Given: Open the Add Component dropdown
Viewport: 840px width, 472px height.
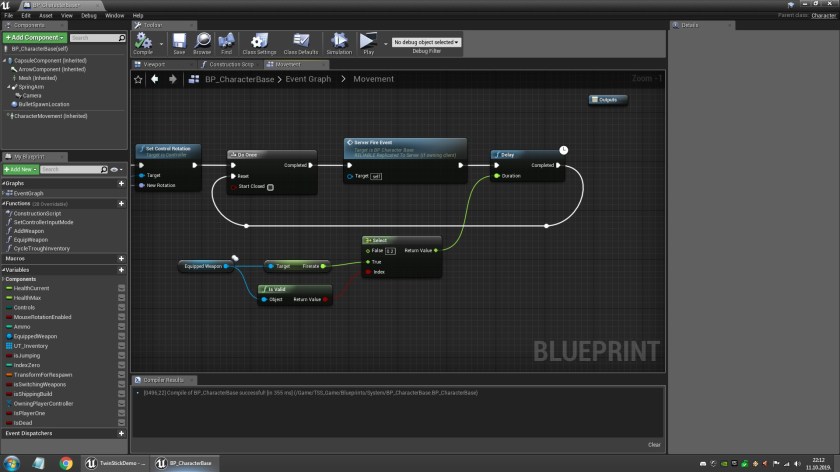Looking at the screenshot, I should [34, 37].
